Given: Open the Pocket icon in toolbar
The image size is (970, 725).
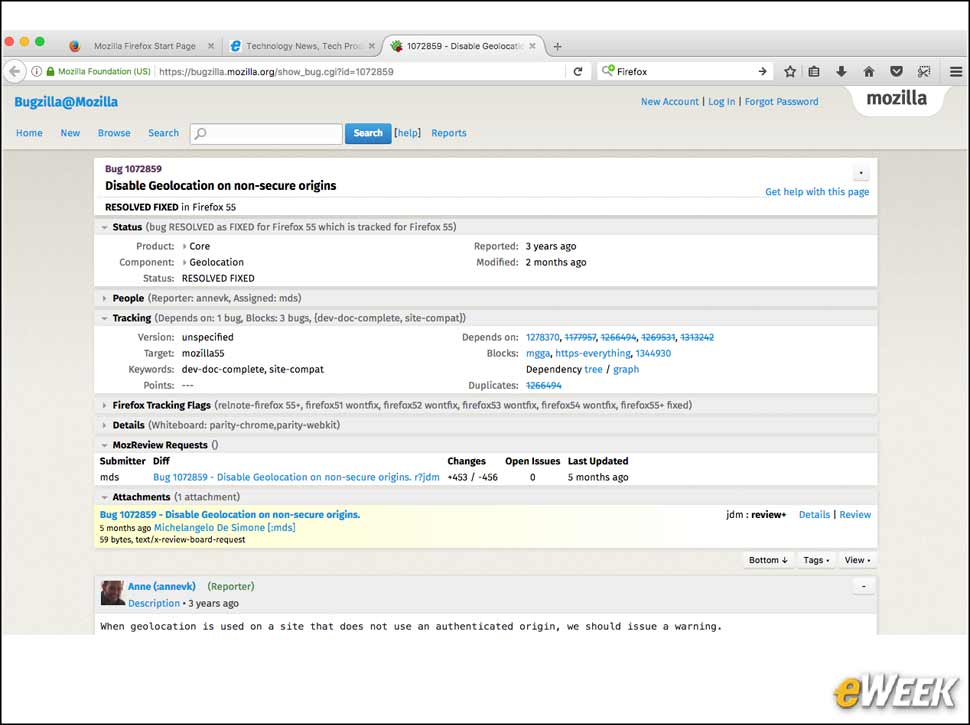Looking at the screenshot, I should pos(896,72).
